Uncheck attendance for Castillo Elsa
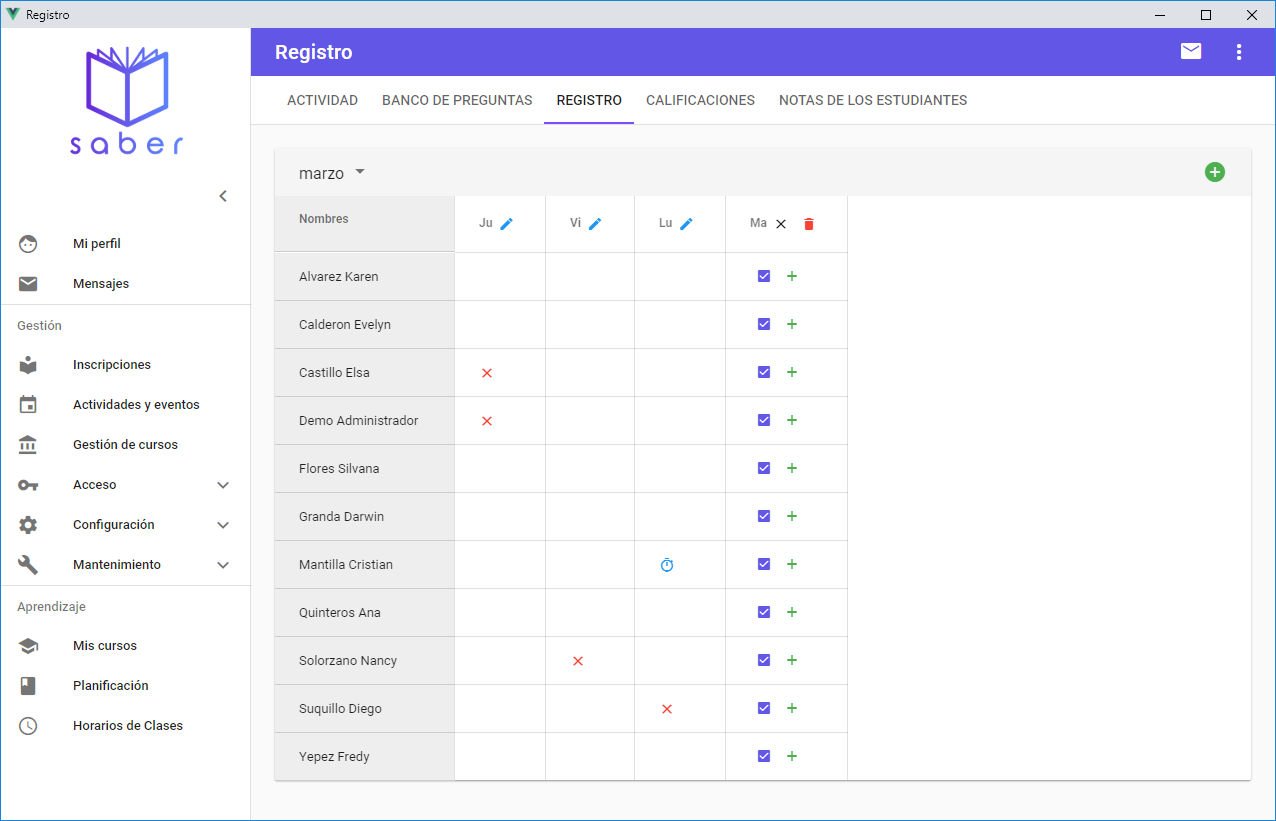The image size is (1276, 821). [764, 372]
